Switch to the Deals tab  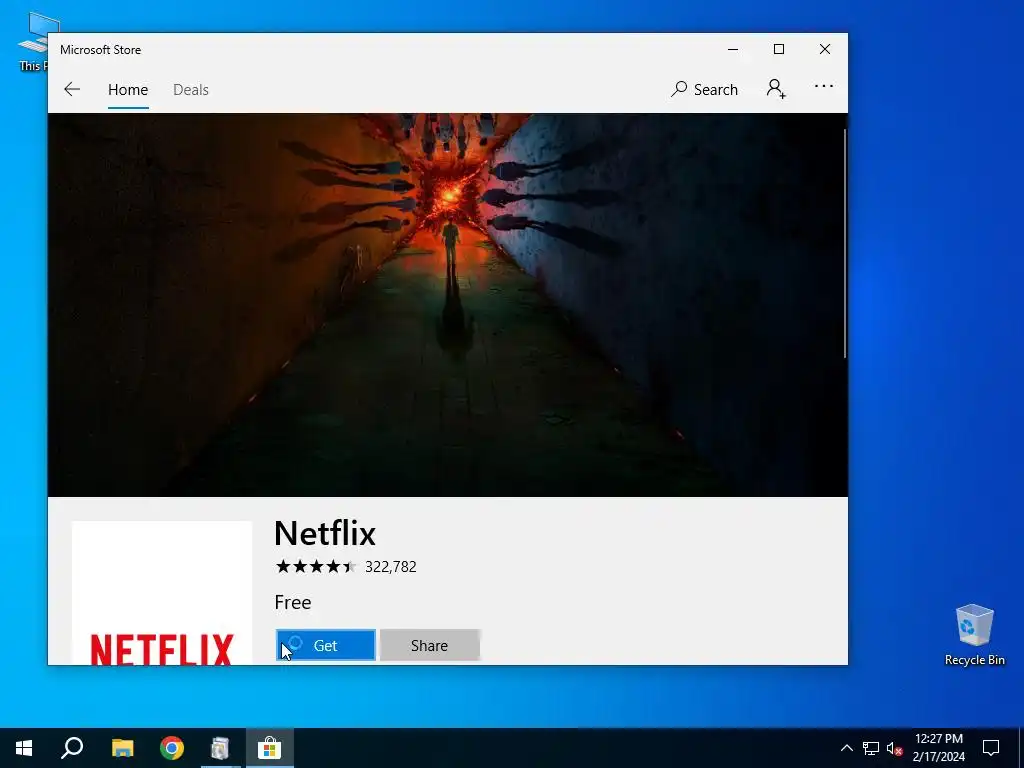(x=191, y=89)
